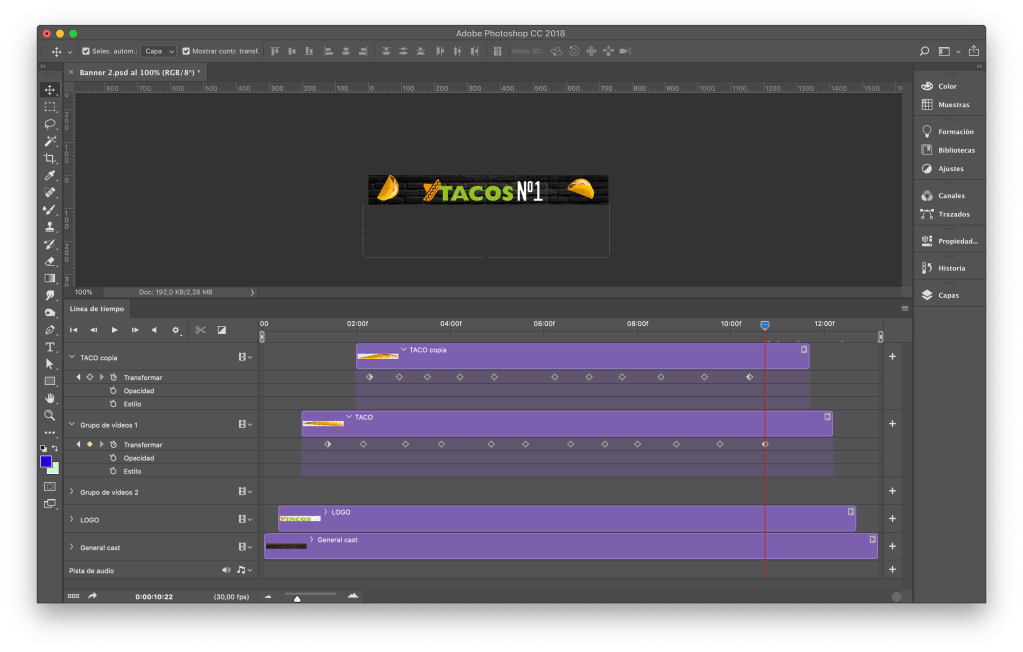This screenshot has width=1023, height=652.
Task: Toggle Transformar stopwatch for TACO copia
Action: [114, 377]
